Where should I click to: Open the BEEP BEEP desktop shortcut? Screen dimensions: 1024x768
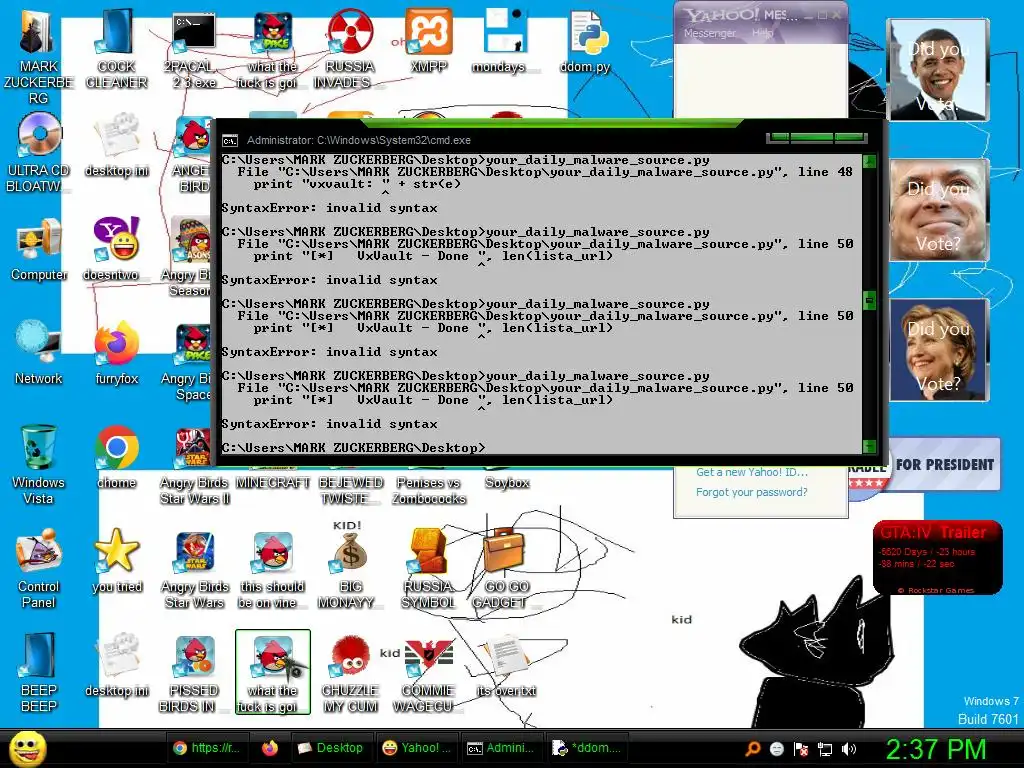pyautogui.click(x=38, y=654)
